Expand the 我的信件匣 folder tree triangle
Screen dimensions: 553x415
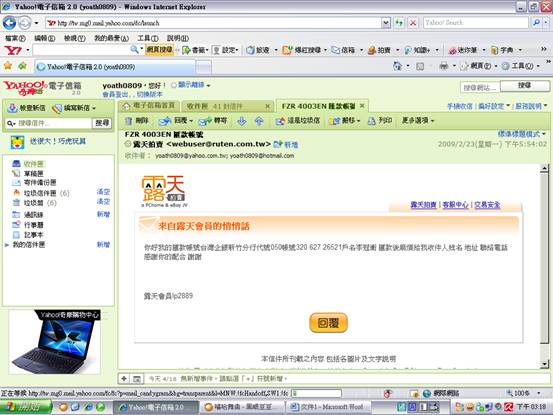pos(7,245)
